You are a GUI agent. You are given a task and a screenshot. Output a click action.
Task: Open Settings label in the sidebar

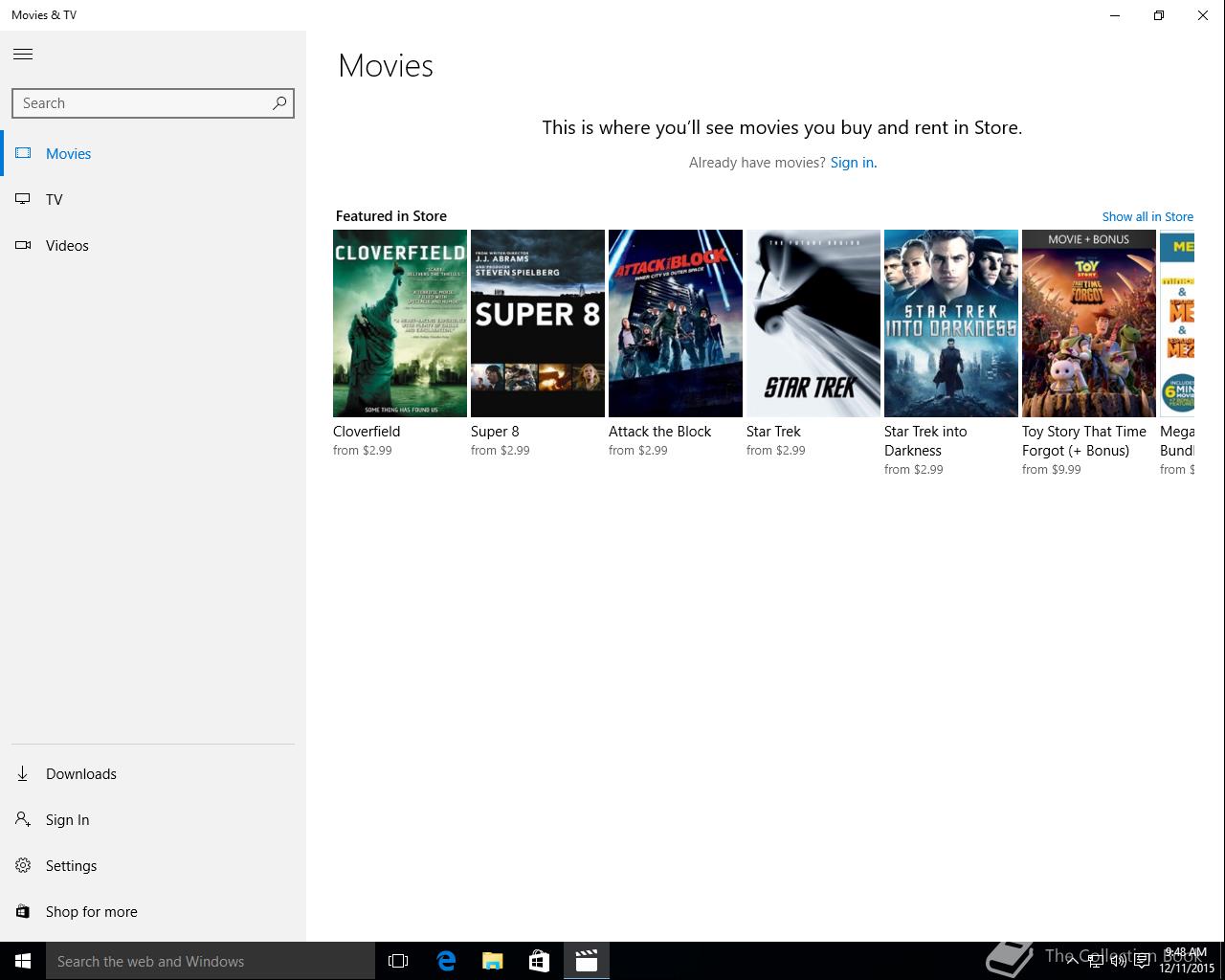tap(72, 865)
